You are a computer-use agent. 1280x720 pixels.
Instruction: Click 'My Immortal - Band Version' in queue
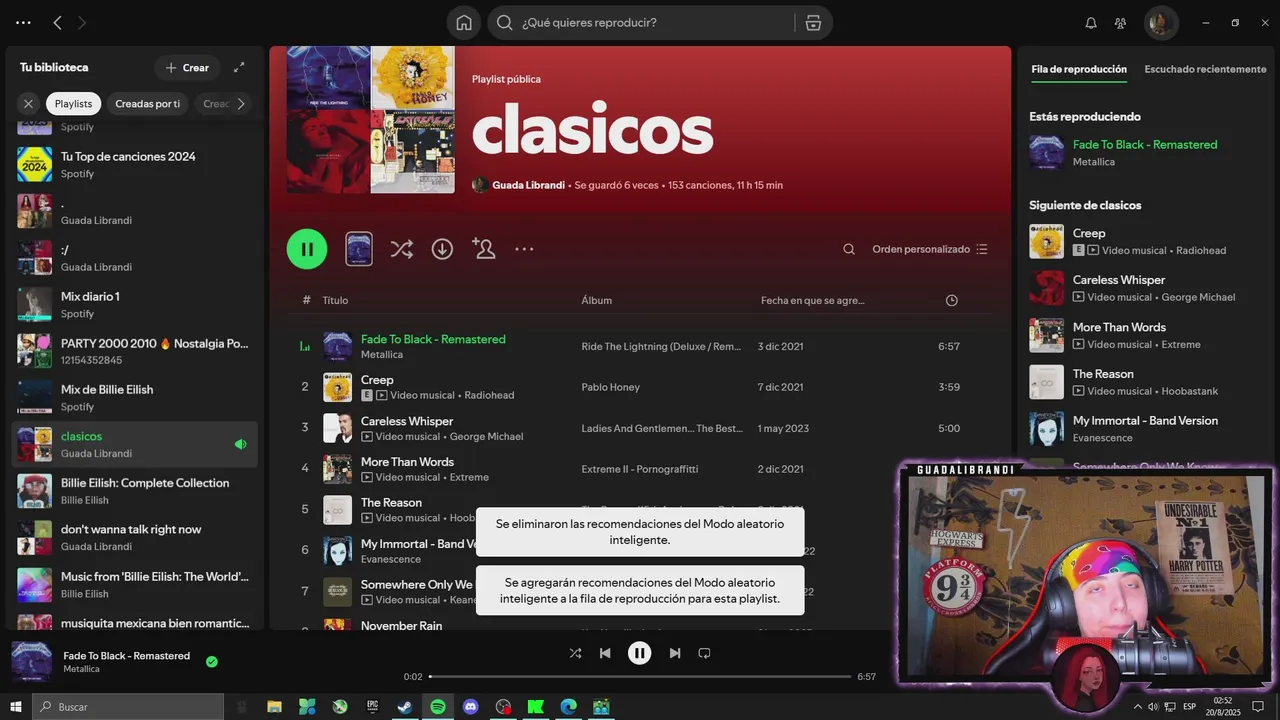click(x=1145, y=420)
